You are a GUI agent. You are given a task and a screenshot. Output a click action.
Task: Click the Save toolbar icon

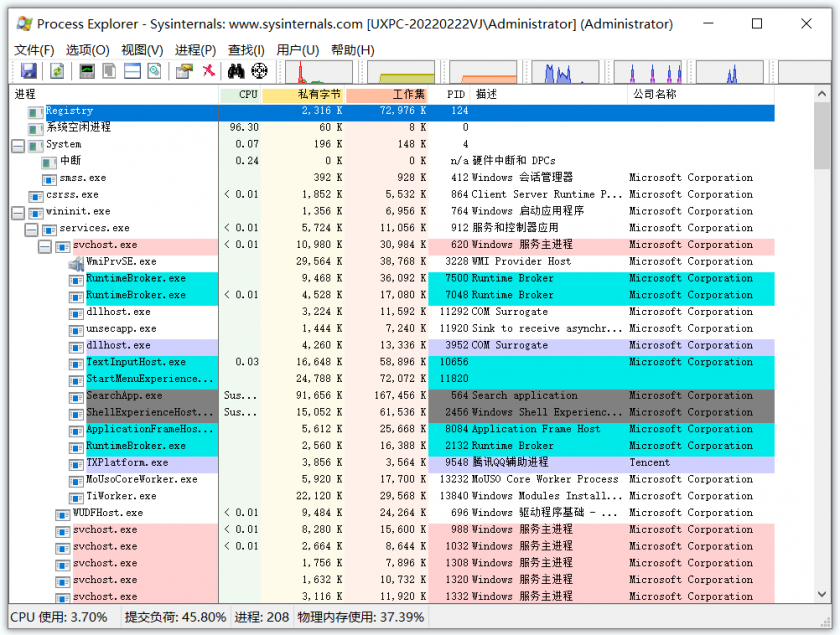coord(28,71)
